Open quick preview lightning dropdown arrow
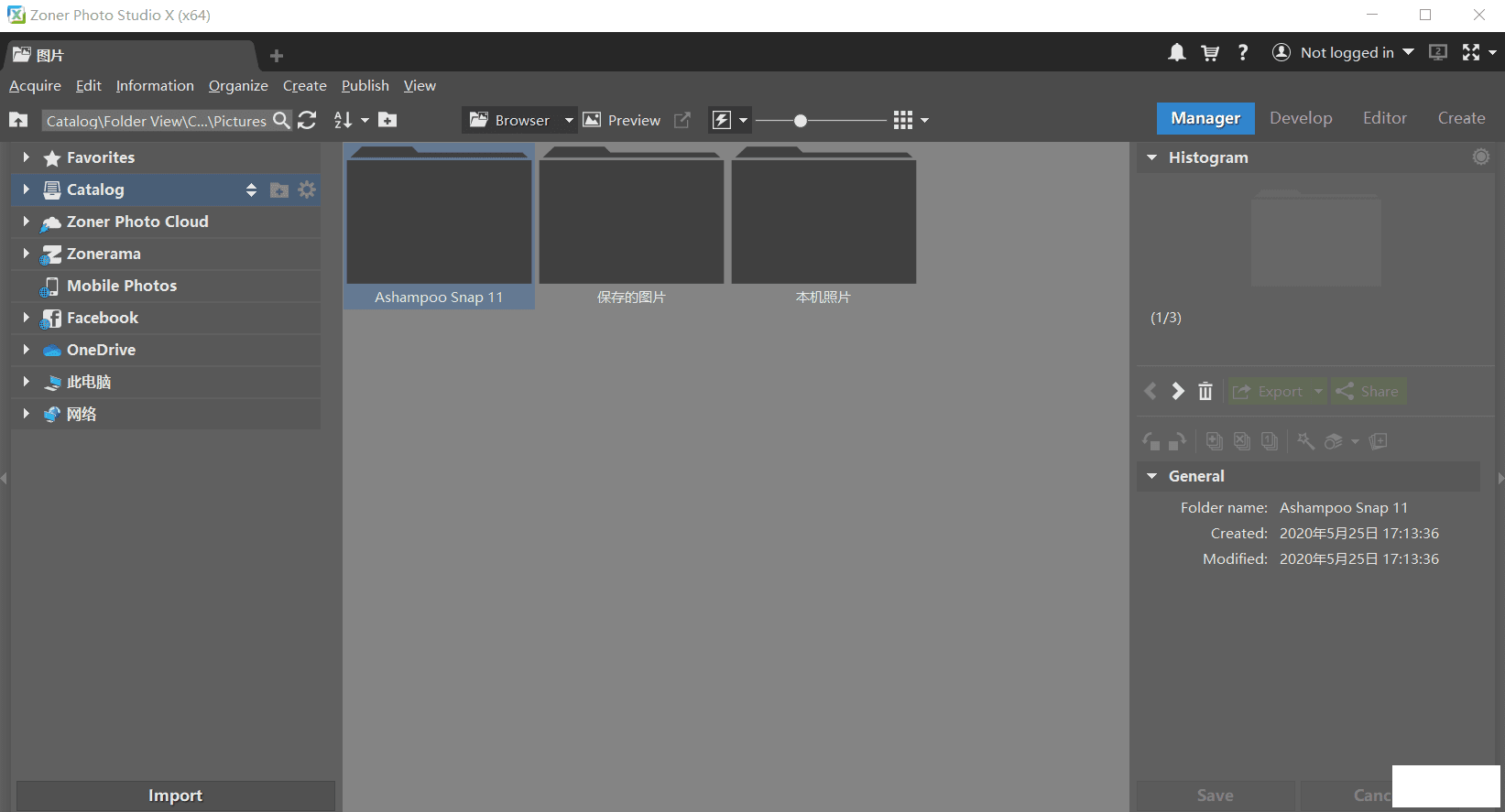1505x812 pixels. 743,120
